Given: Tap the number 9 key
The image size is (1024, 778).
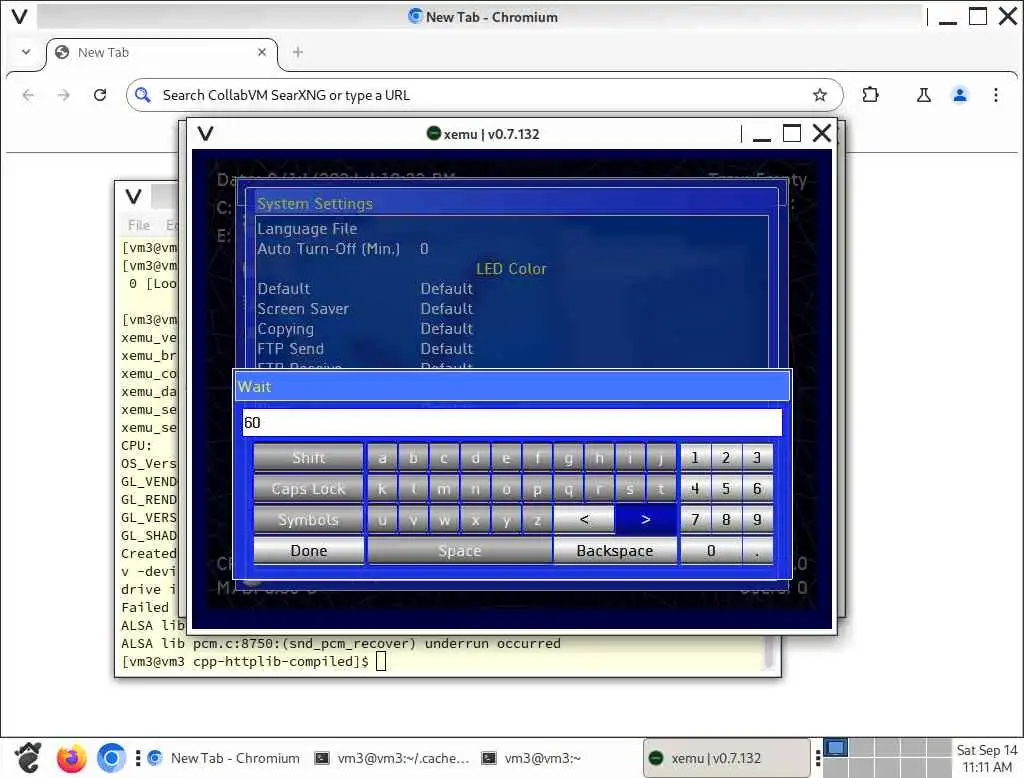Looking at the screenshot, I should [757, 520].
